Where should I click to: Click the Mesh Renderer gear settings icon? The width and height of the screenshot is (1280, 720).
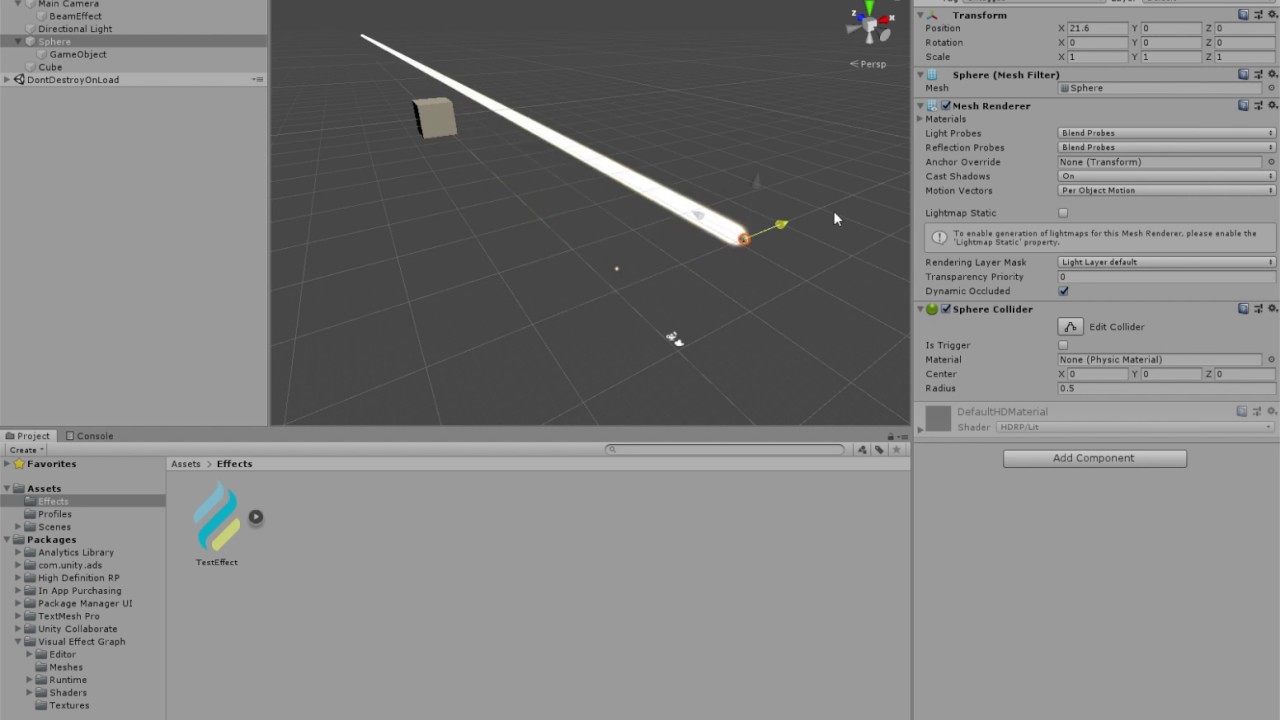1273,105
